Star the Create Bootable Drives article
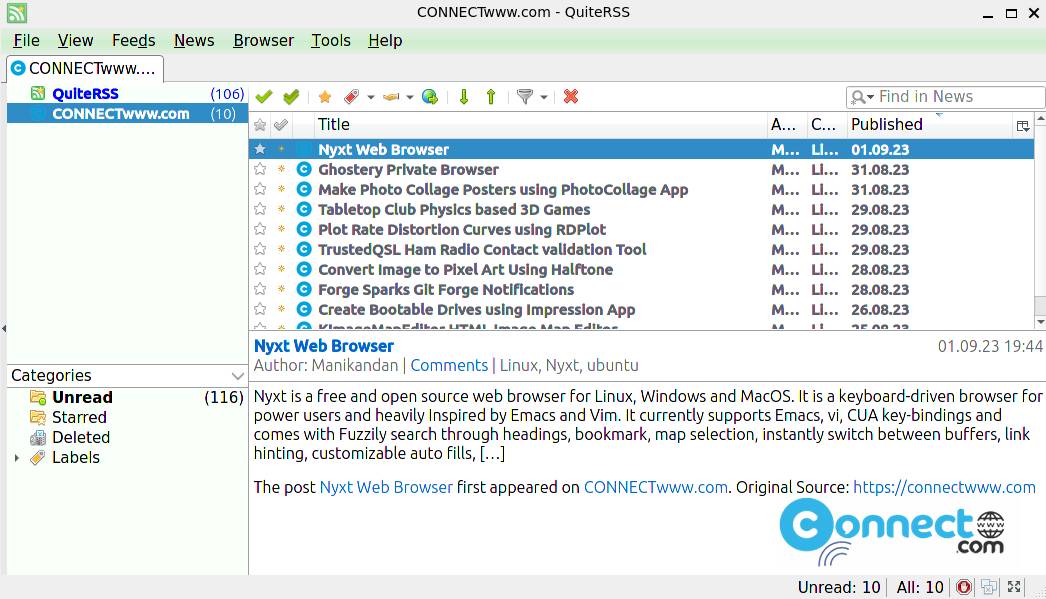 pyautogui.click(x=260, y=310)
